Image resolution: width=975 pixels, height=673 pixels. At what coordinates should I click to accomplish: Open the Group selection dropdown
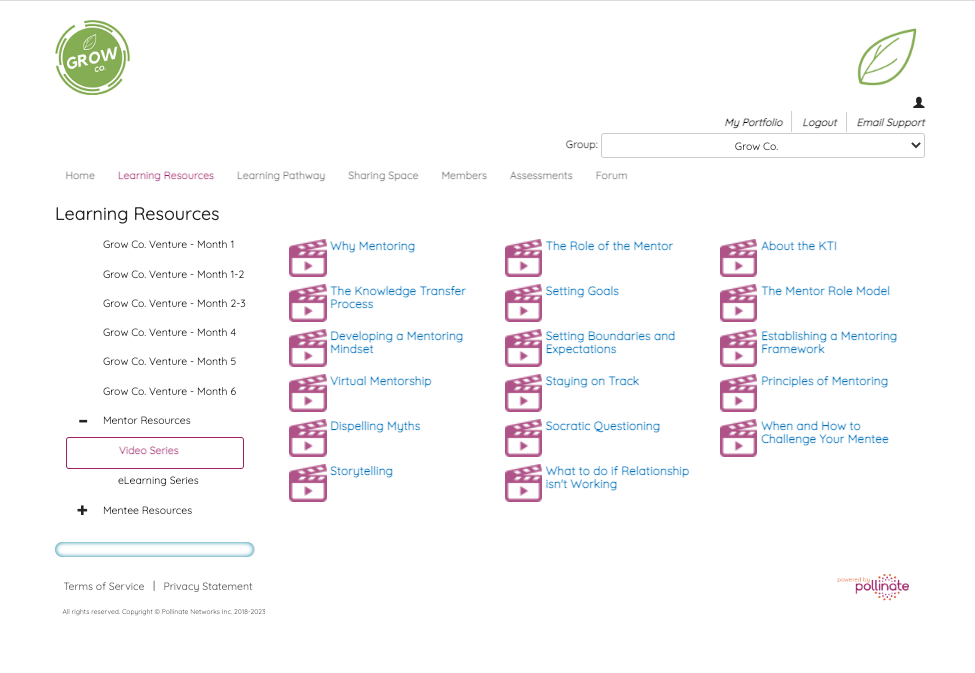click(761, 145)
